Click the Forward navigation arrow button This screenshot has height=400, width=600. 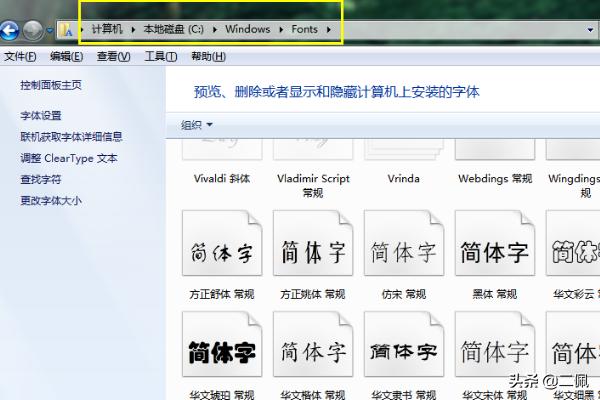(x=33, y=30)
